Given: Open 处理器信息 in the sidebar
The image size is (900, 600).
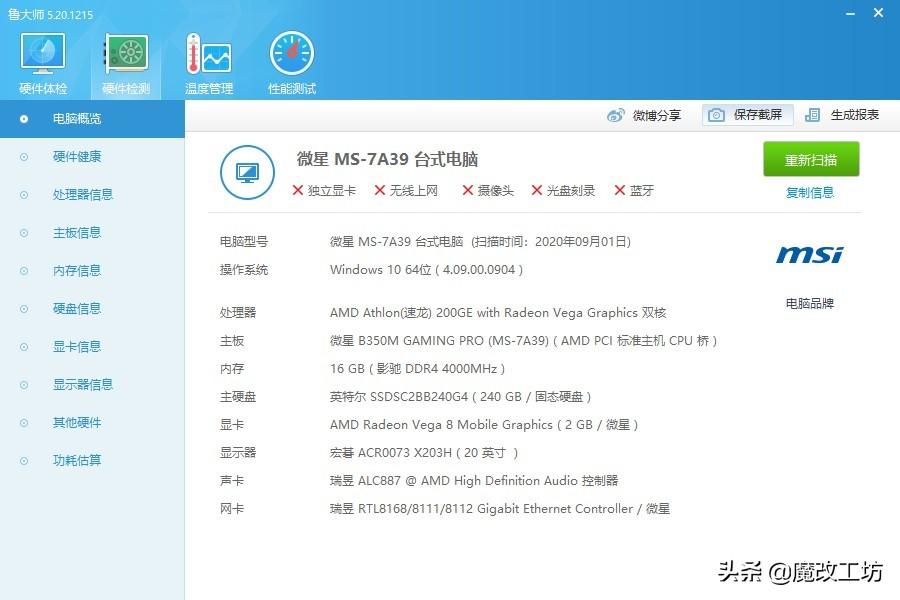Looking at the screenshot, I should 92,195.
